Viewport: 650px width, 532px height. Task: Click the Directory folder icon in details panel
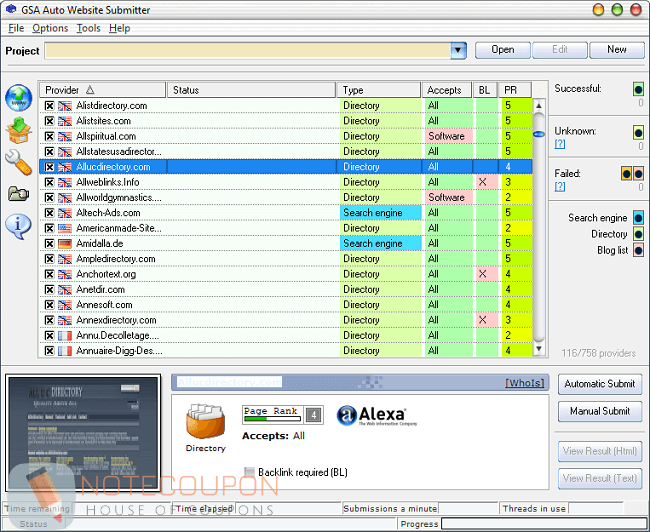click(x=206, y=421)
